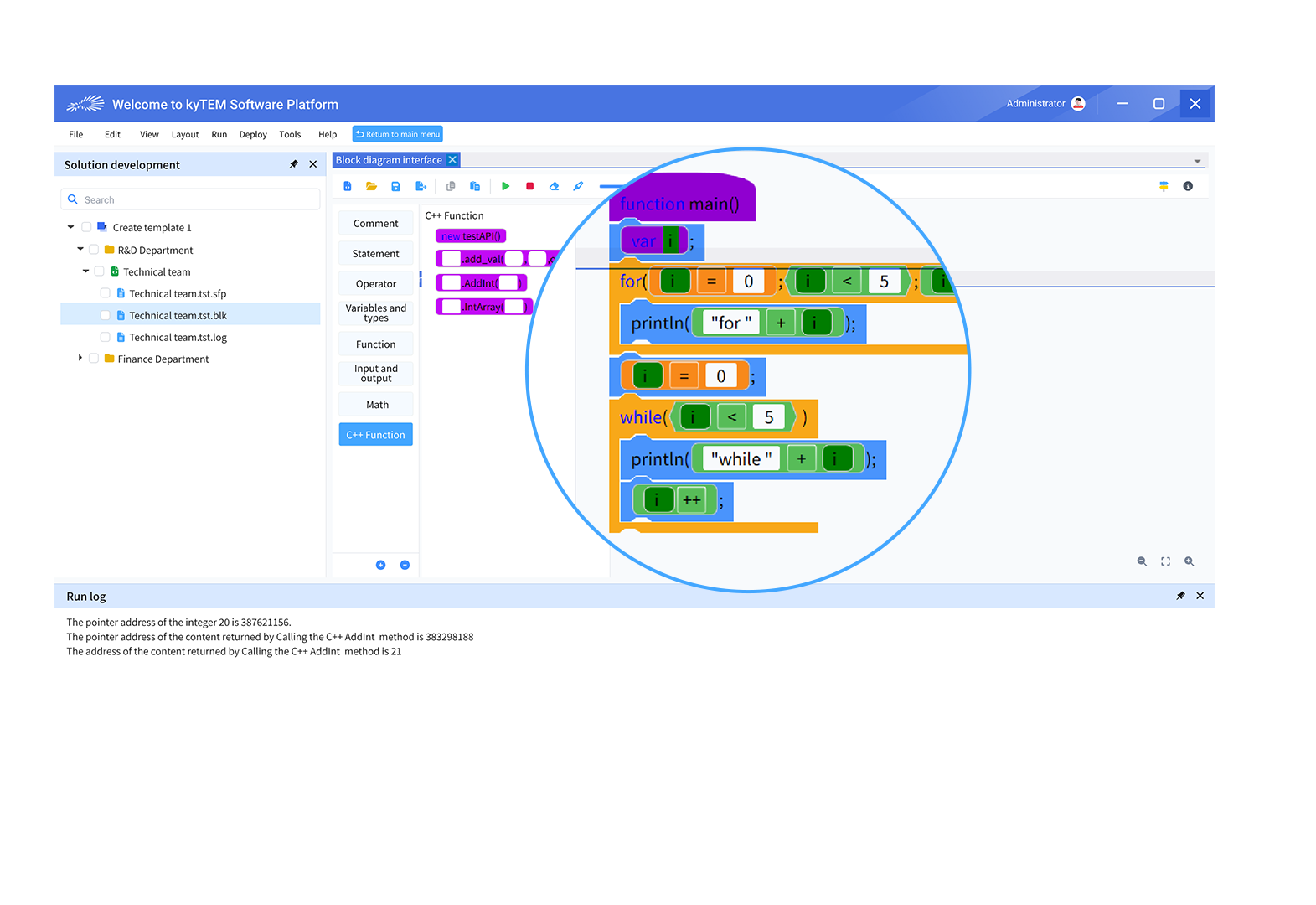The width and height of the screenshot is (1316, 905).
Task: Click the export file icon
Action: pos(421,186)
